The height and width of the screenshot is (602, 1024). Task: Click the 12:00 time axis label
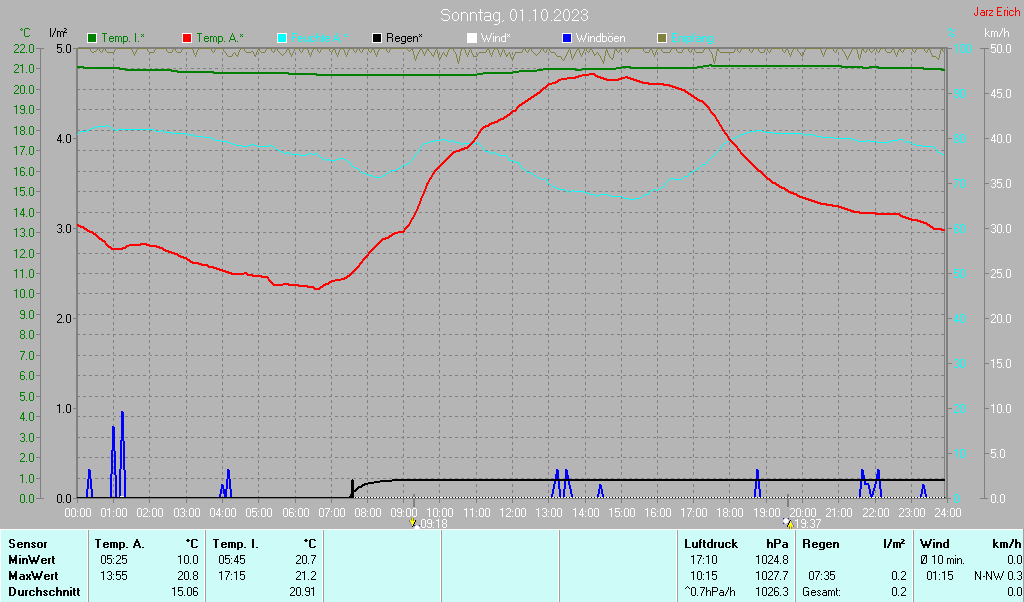(x=512, y=512)
